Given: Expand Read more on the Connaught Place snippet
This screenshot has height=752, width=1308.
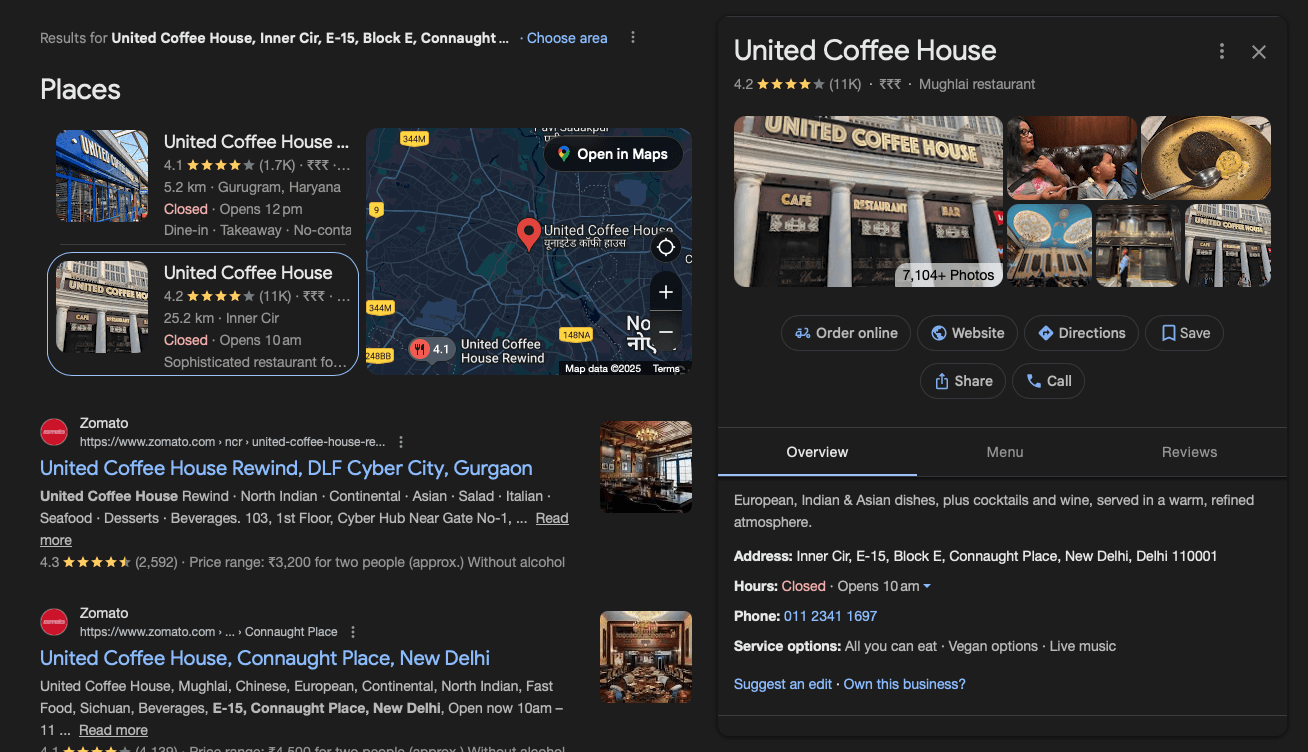Looking at the screenshot, I should click(x=113, y=730).
